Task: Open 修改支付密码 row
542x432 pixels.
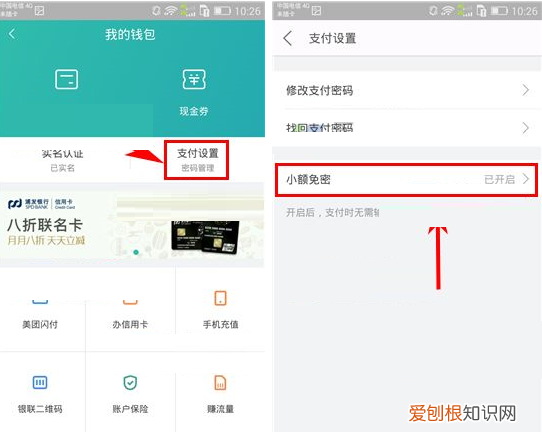Action: pos(406,90)
